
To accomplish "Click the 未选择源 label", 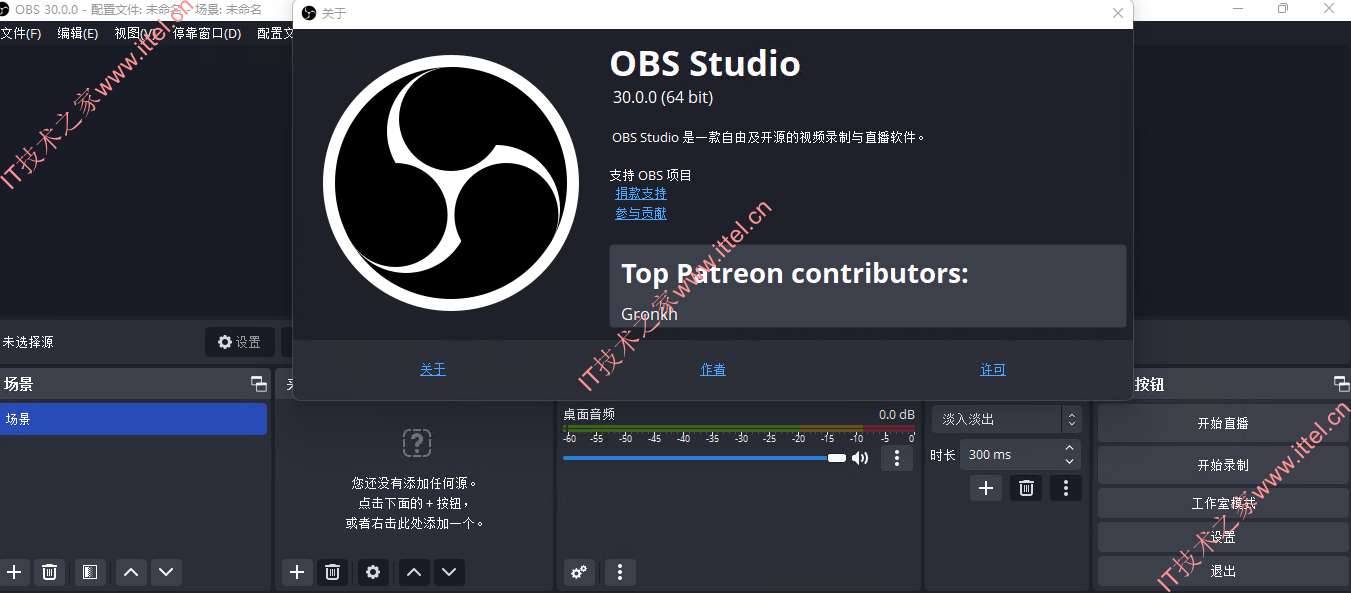I will (28, 342).
